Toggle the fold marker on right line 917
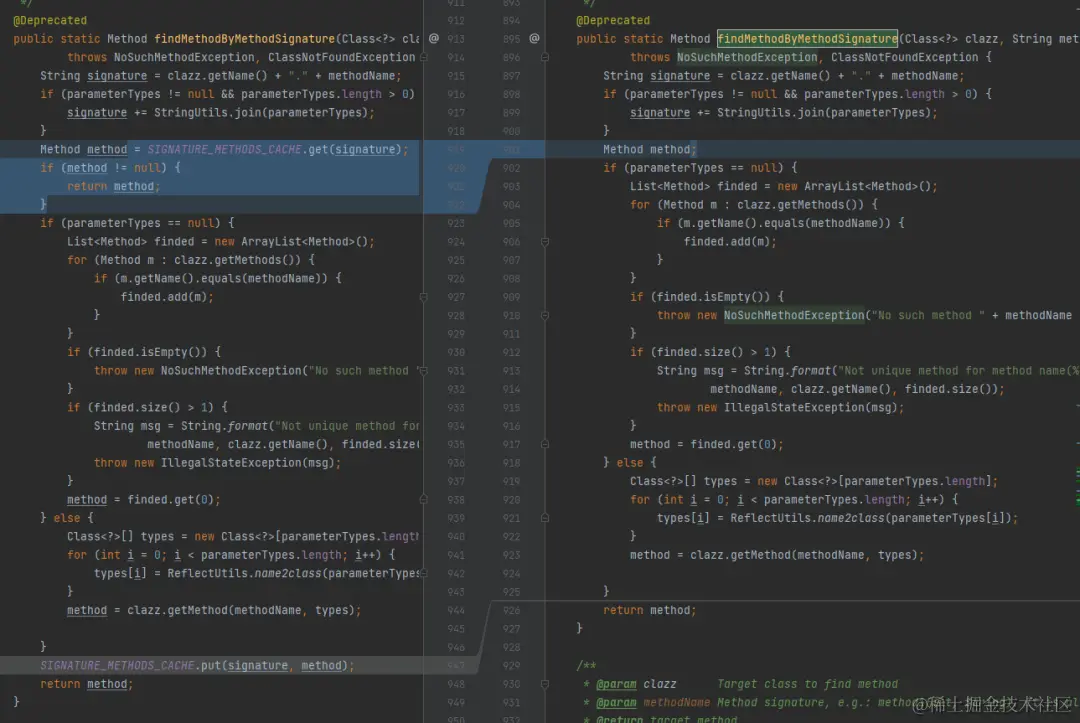 (x=545, y=444)
